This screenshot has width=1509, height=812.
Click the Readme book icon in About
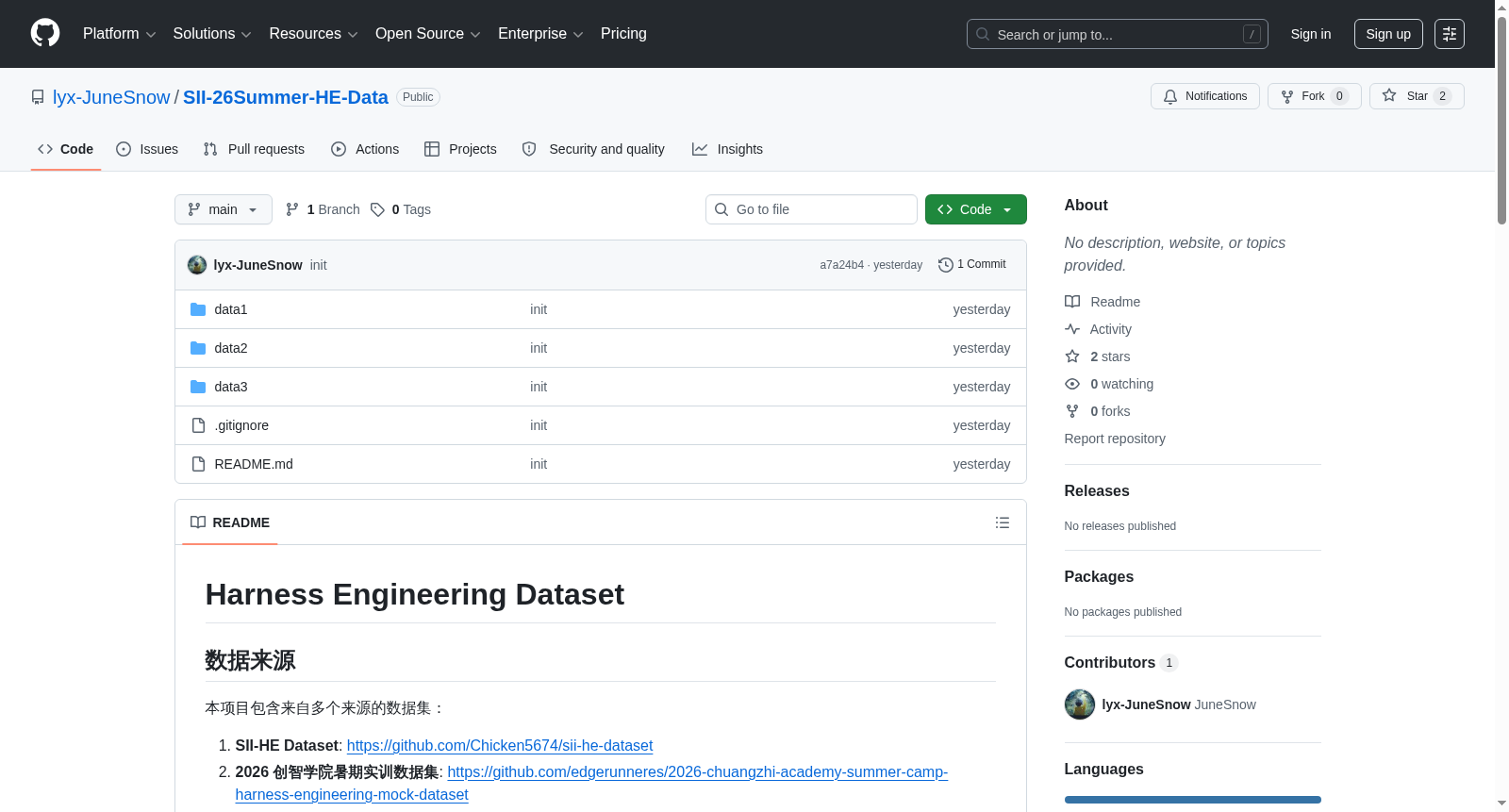[1072, 302]
